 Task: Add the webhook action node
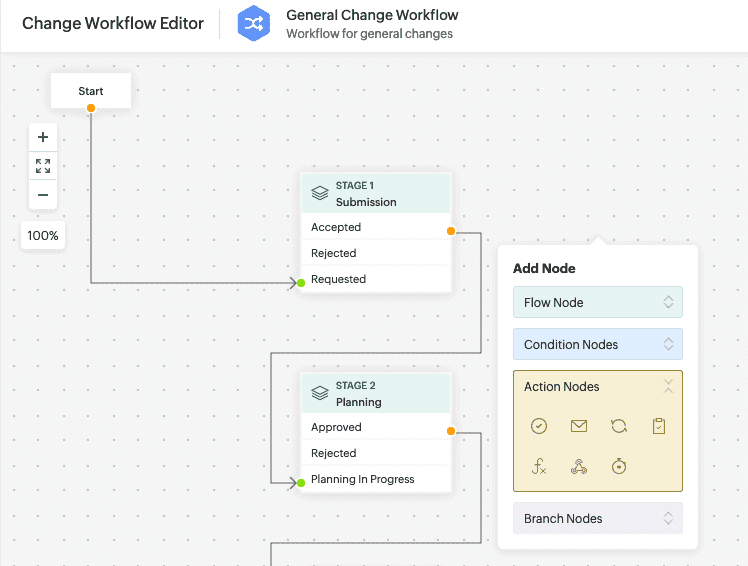pos(579,466)
